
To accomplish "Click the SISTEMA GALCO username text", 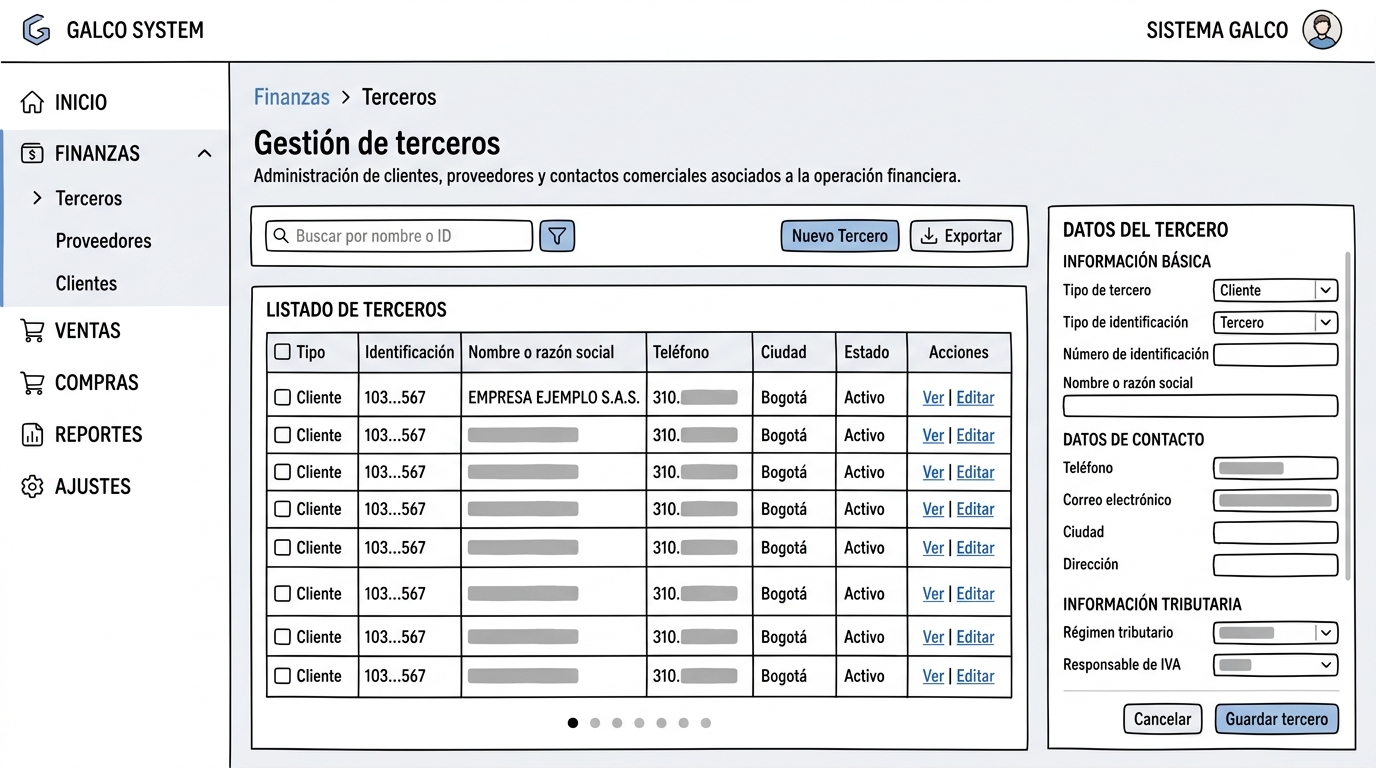I will pyautogui.click(x=1217, y=30).
